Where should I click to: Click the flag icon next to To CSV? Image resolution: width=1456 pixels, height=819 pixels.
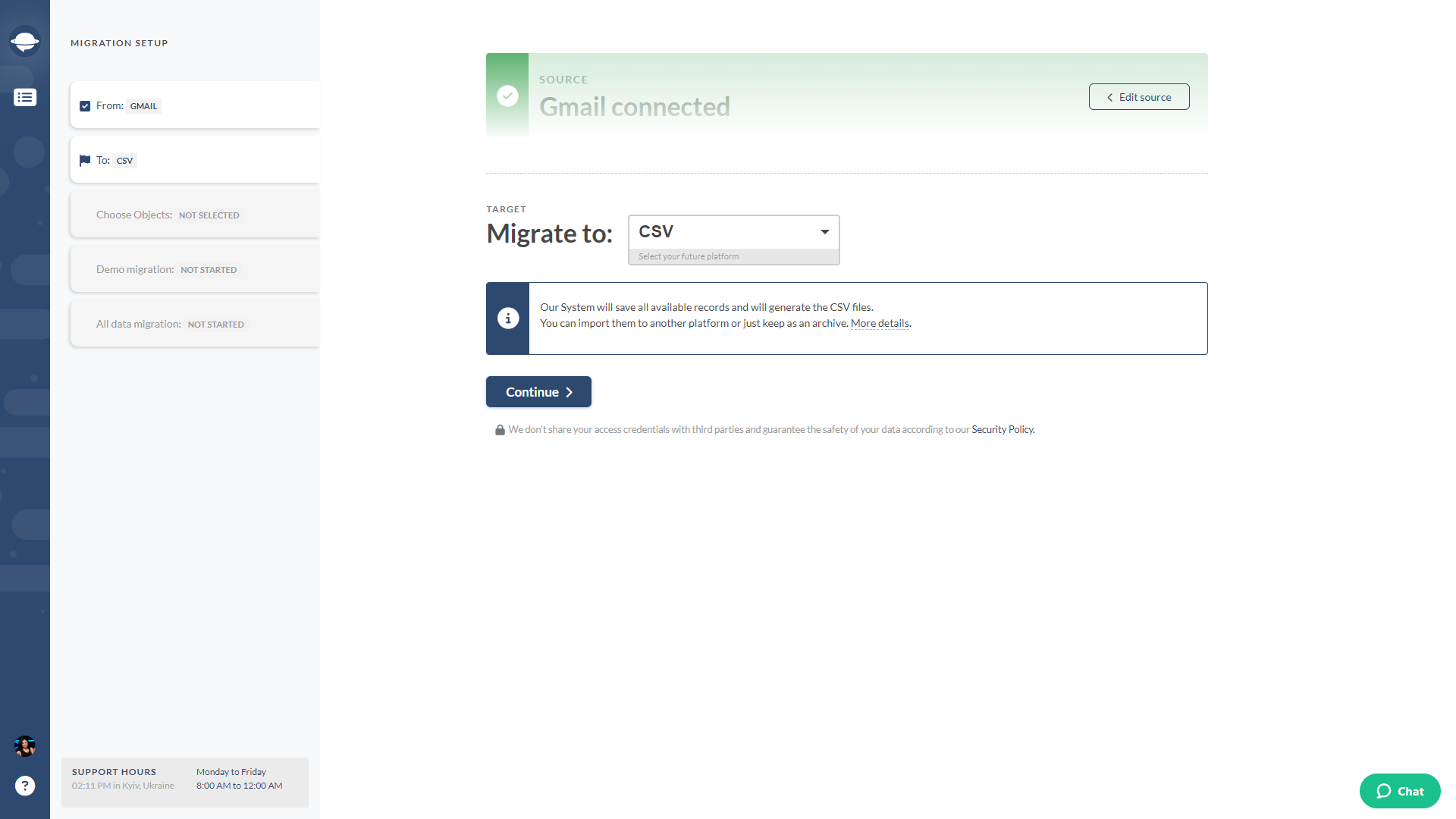pos(85,160)
